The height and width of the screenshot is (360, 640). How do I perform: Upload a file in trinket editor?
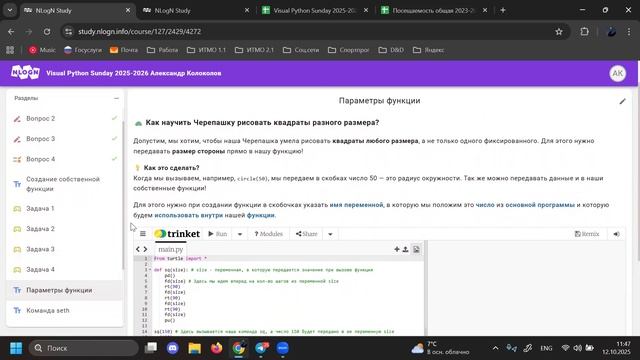[x=405, y=249]
